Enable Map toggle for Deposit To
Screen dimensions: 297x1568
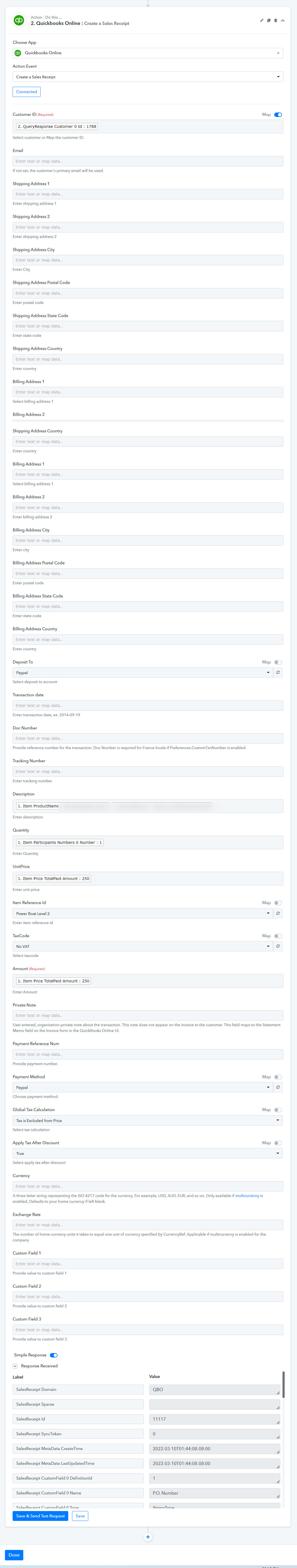click(278, 662)
